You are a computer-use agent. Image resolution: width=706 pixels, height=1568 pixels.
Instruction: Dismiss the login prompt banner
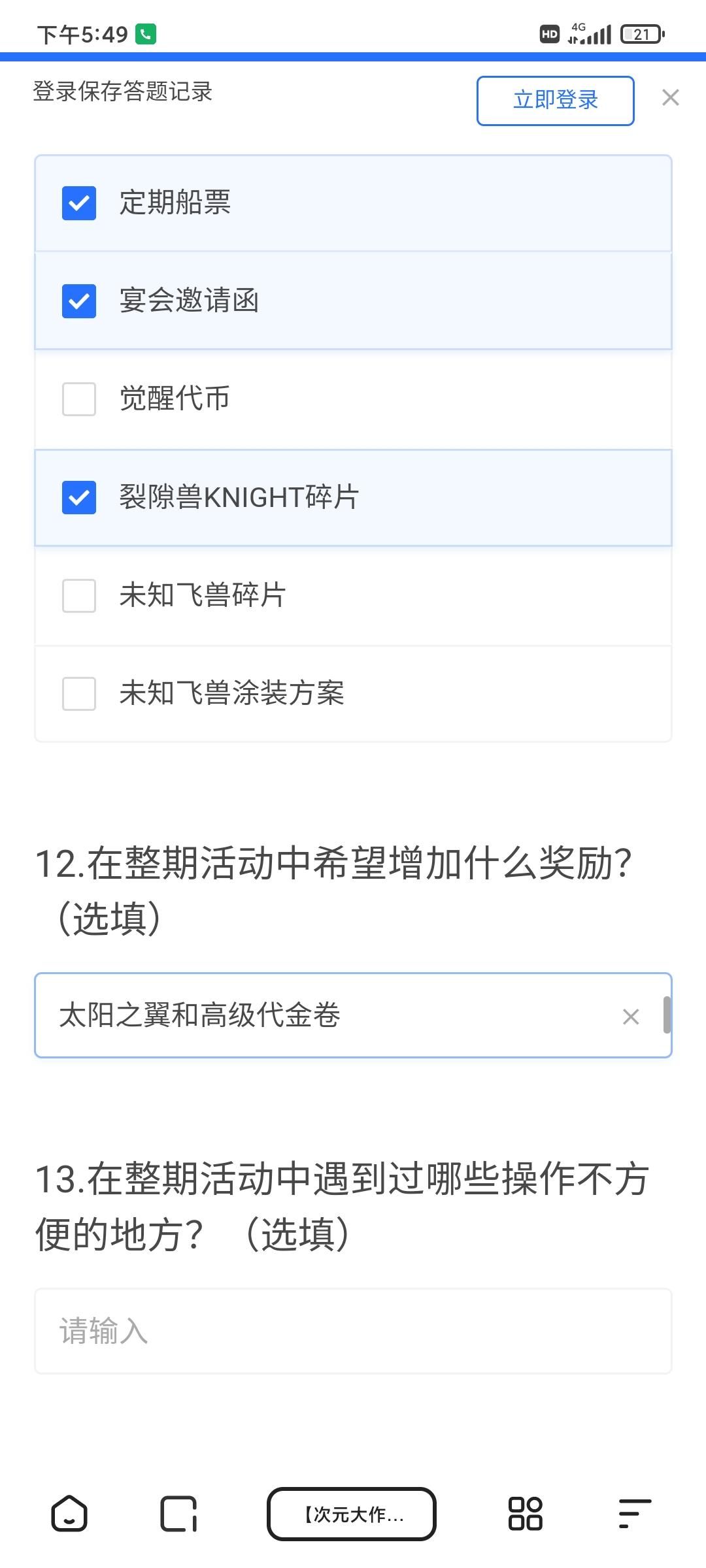671,98
